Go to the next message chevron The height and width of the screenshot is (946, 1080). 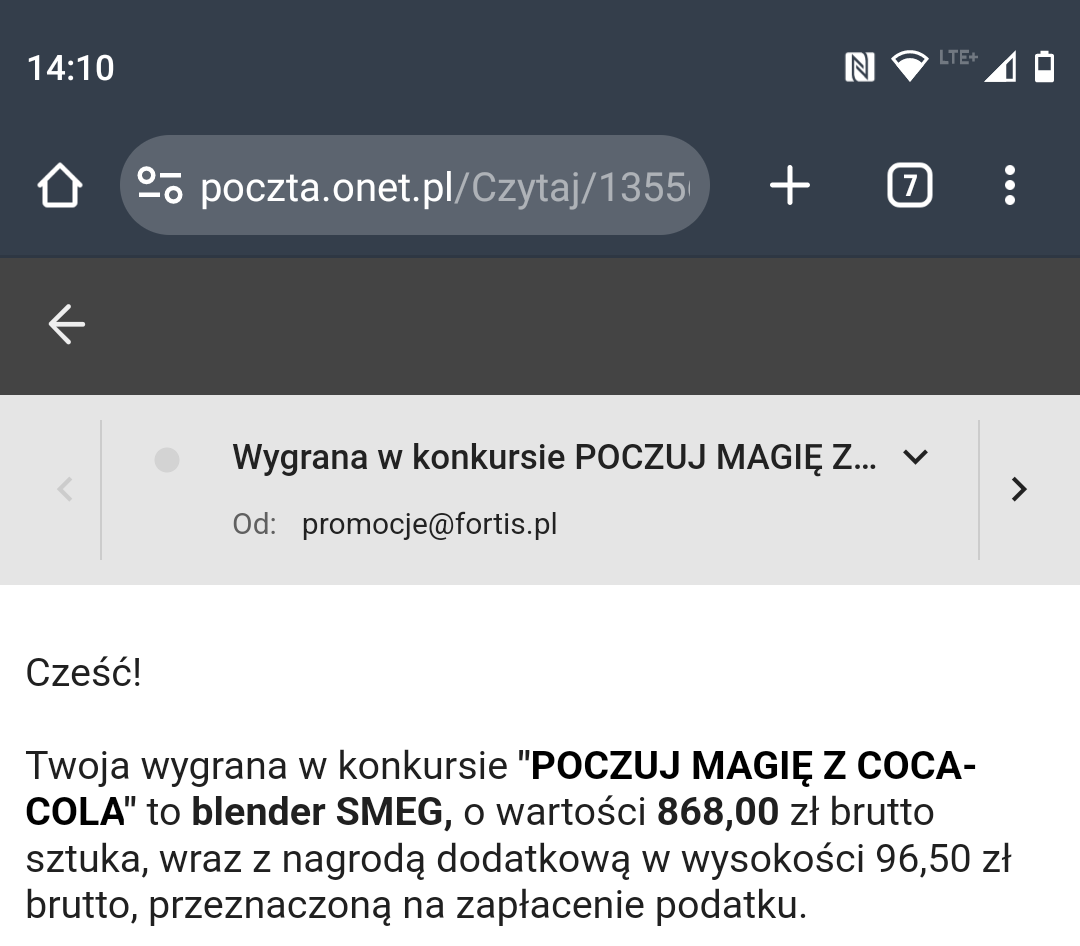click(x=1019, y=489)
